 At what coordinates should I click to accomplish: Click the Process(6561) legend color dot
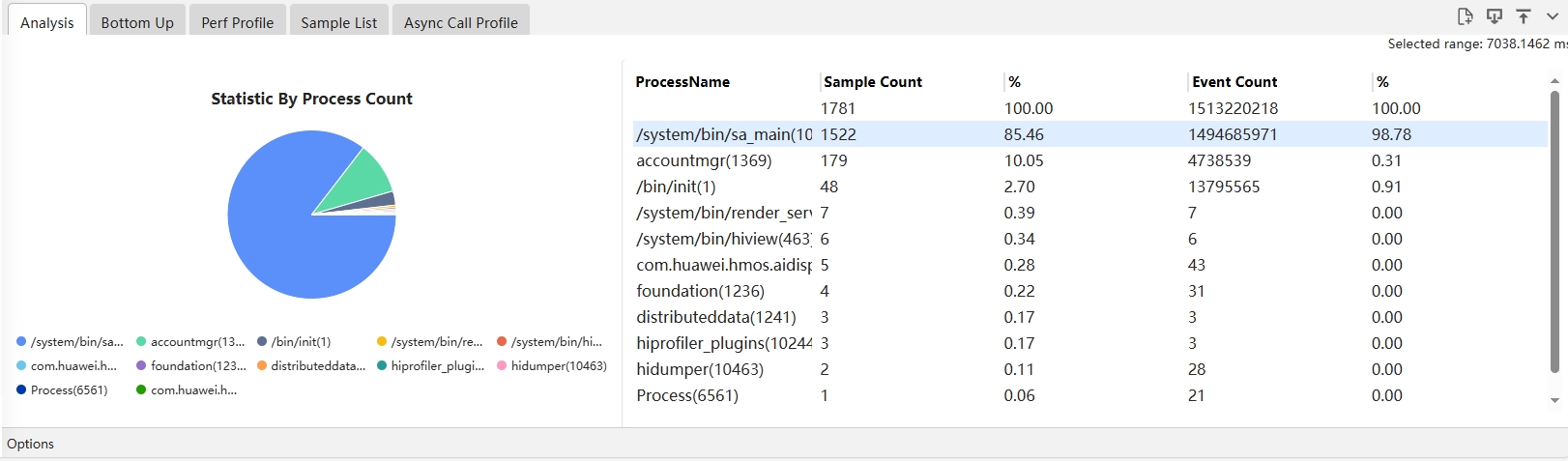click(21, 389)
